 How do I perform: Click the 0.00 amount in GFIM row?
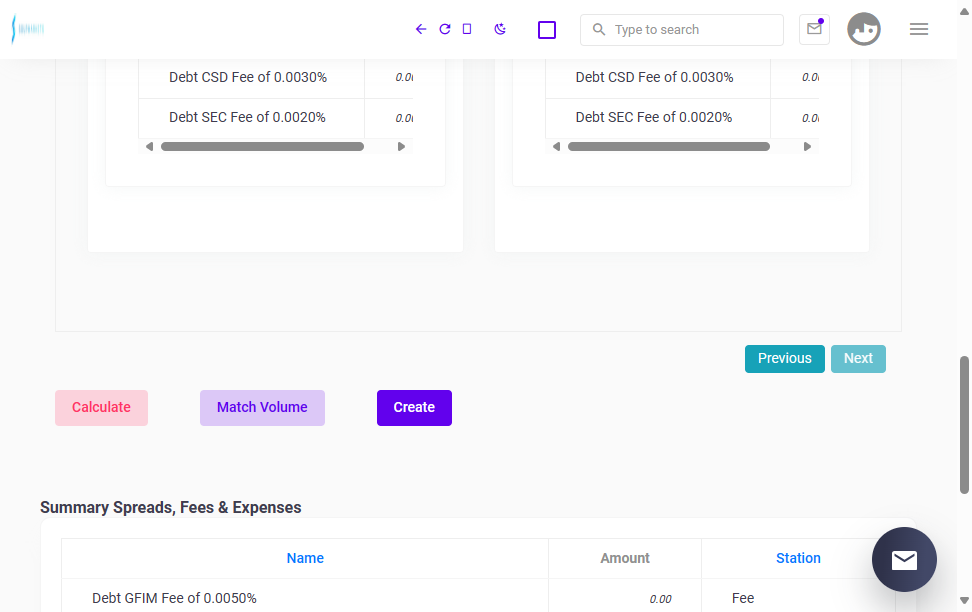(660, 599)
